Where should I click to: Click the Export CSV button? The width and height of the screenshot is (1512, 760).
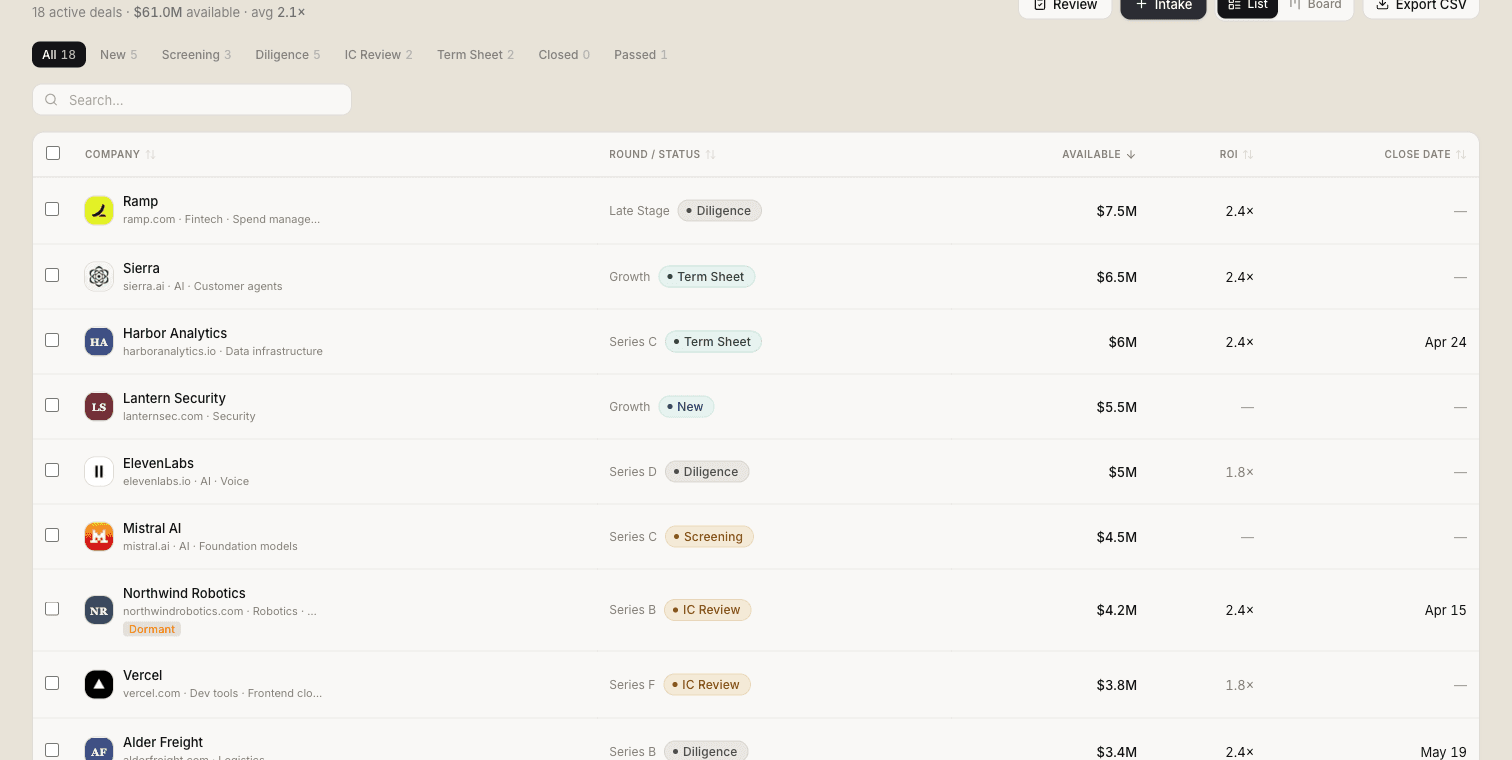[x=1421, y=6]
